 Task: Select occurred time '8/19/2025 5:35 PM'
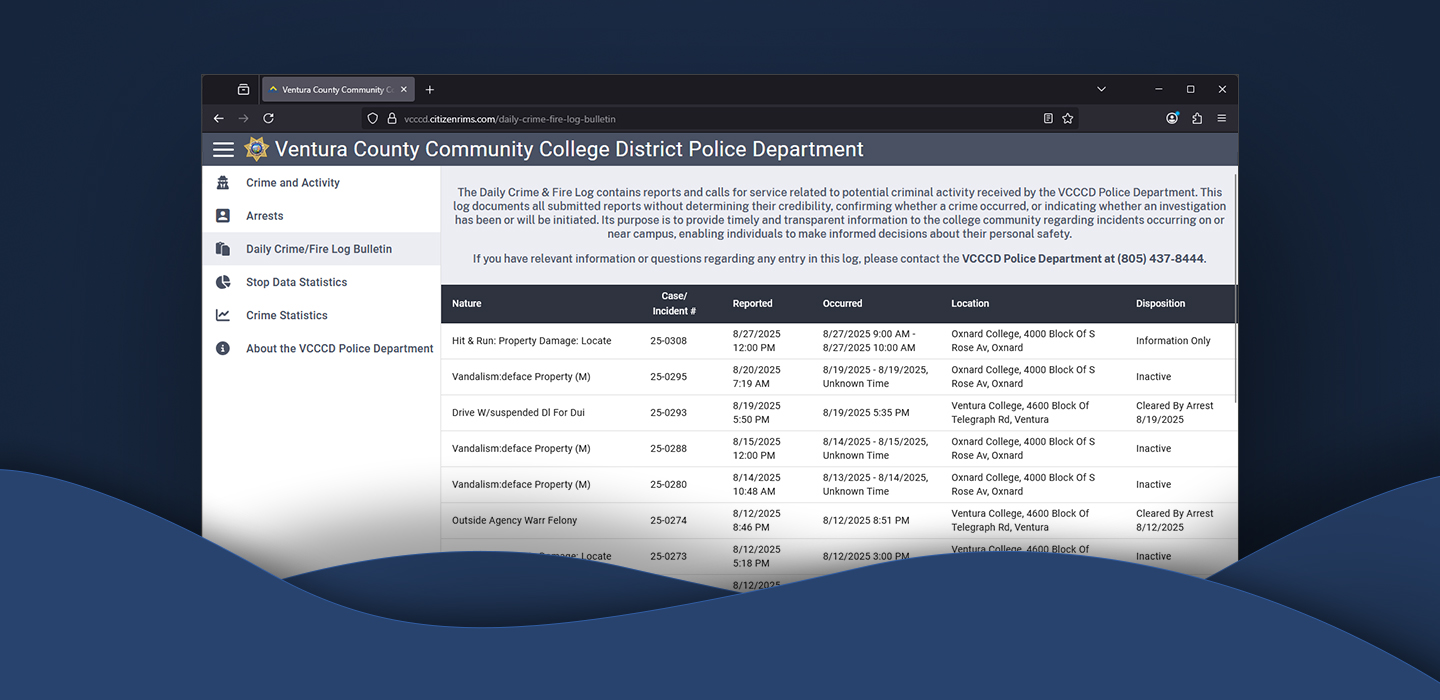[866, 413]
